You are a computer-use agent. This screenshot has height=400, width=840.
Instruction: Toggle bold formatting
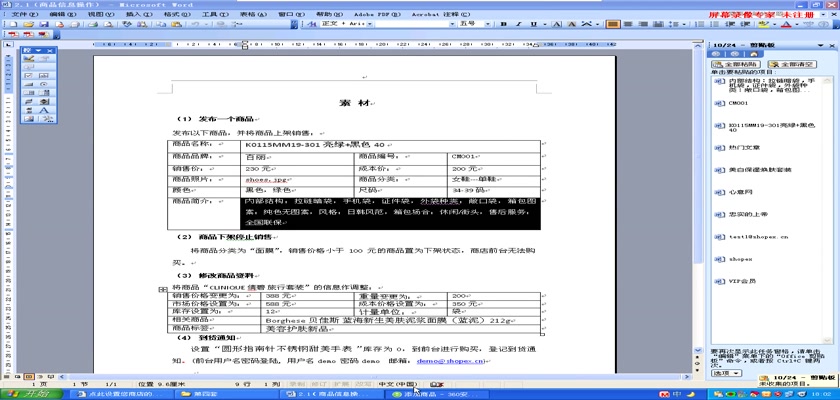(x=504, y=24)
